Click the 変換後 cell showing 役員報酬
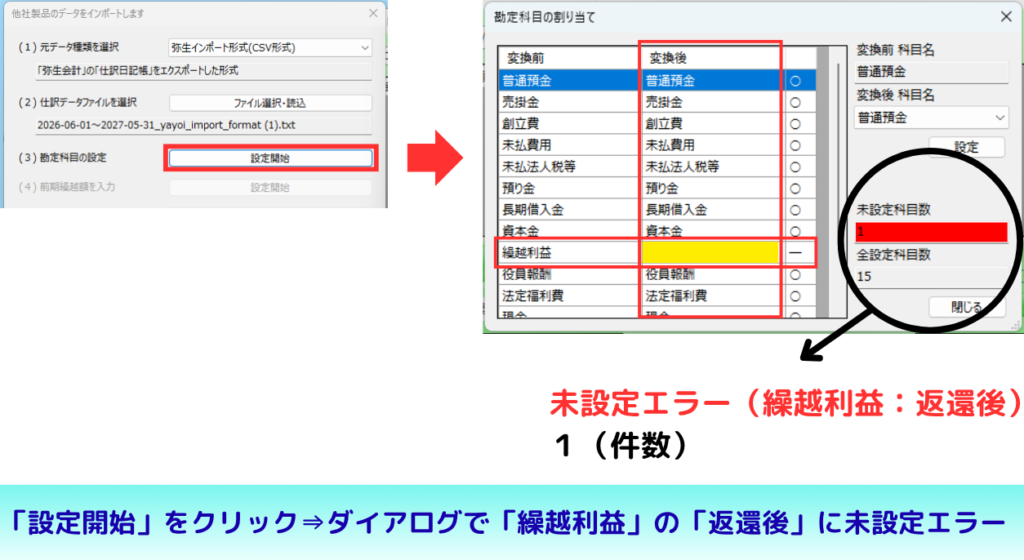 coord(711,275)
